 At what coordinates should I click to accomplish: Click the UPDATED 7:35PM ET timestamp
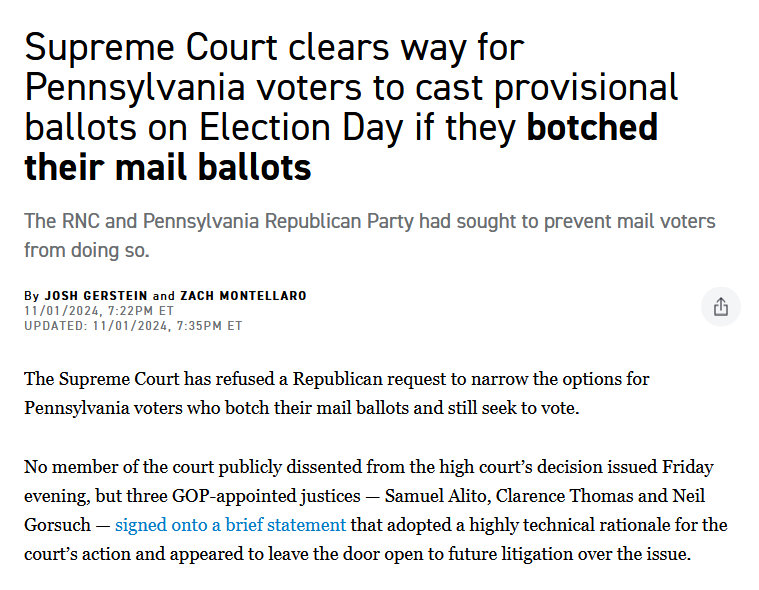[x=133, y=326]
